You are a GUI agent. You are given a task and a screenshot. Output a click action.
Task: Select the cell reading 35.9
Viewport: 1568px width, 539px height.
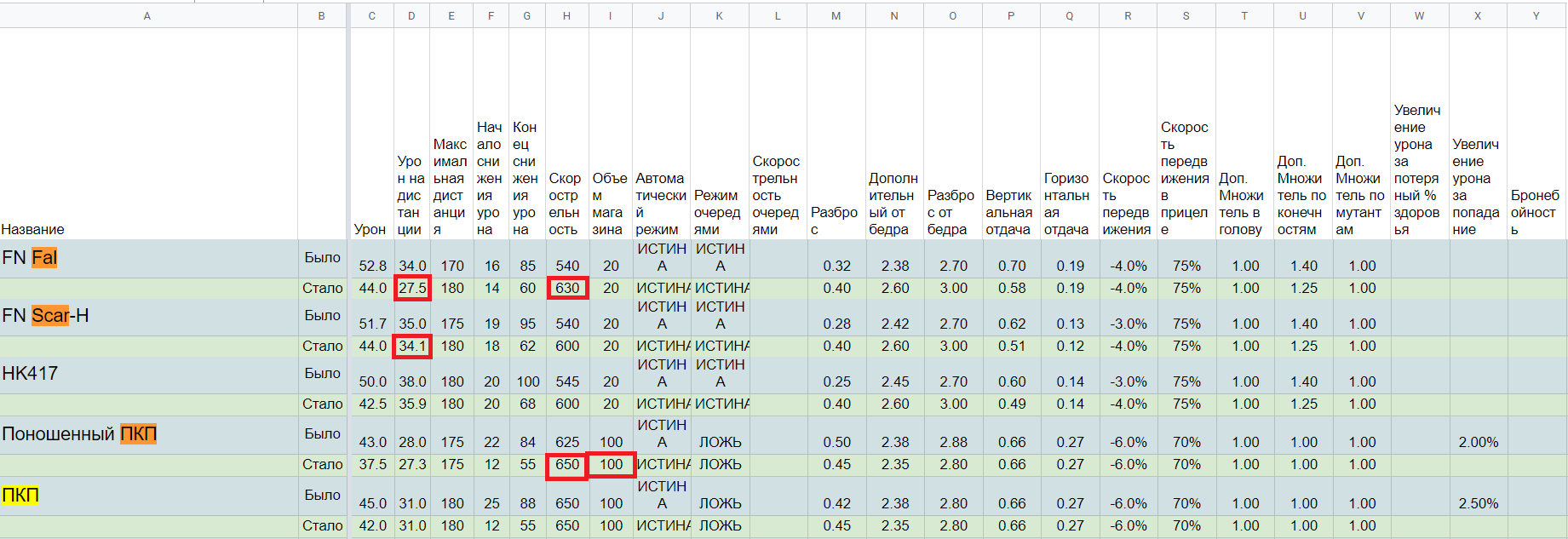[412, 404]
